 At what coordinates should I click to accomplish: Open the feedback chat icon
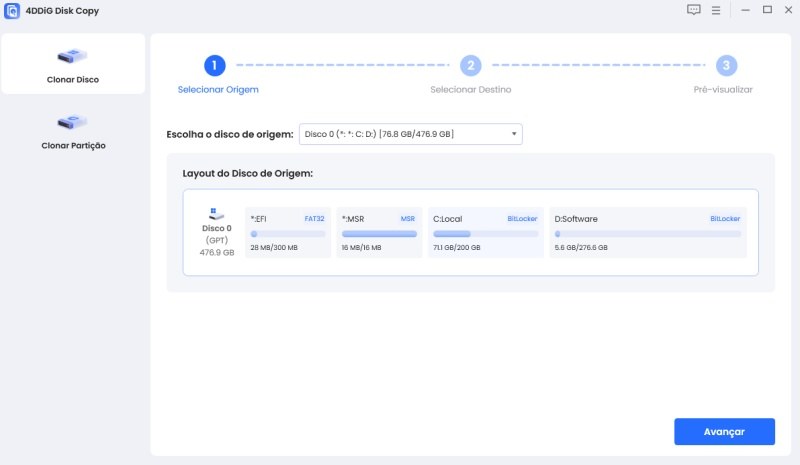click(694, 10)
